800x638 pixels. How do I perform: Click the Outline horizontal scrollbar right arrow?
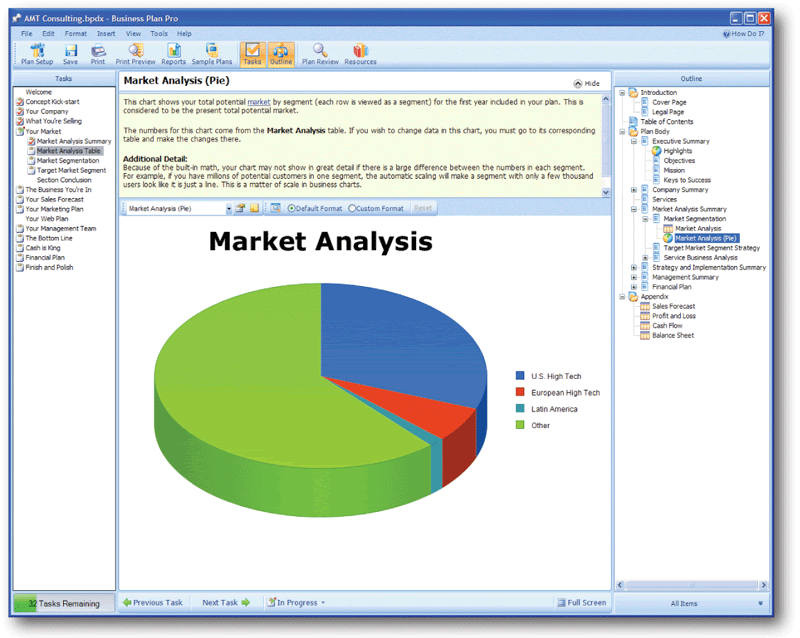click(x=763, y=585)
